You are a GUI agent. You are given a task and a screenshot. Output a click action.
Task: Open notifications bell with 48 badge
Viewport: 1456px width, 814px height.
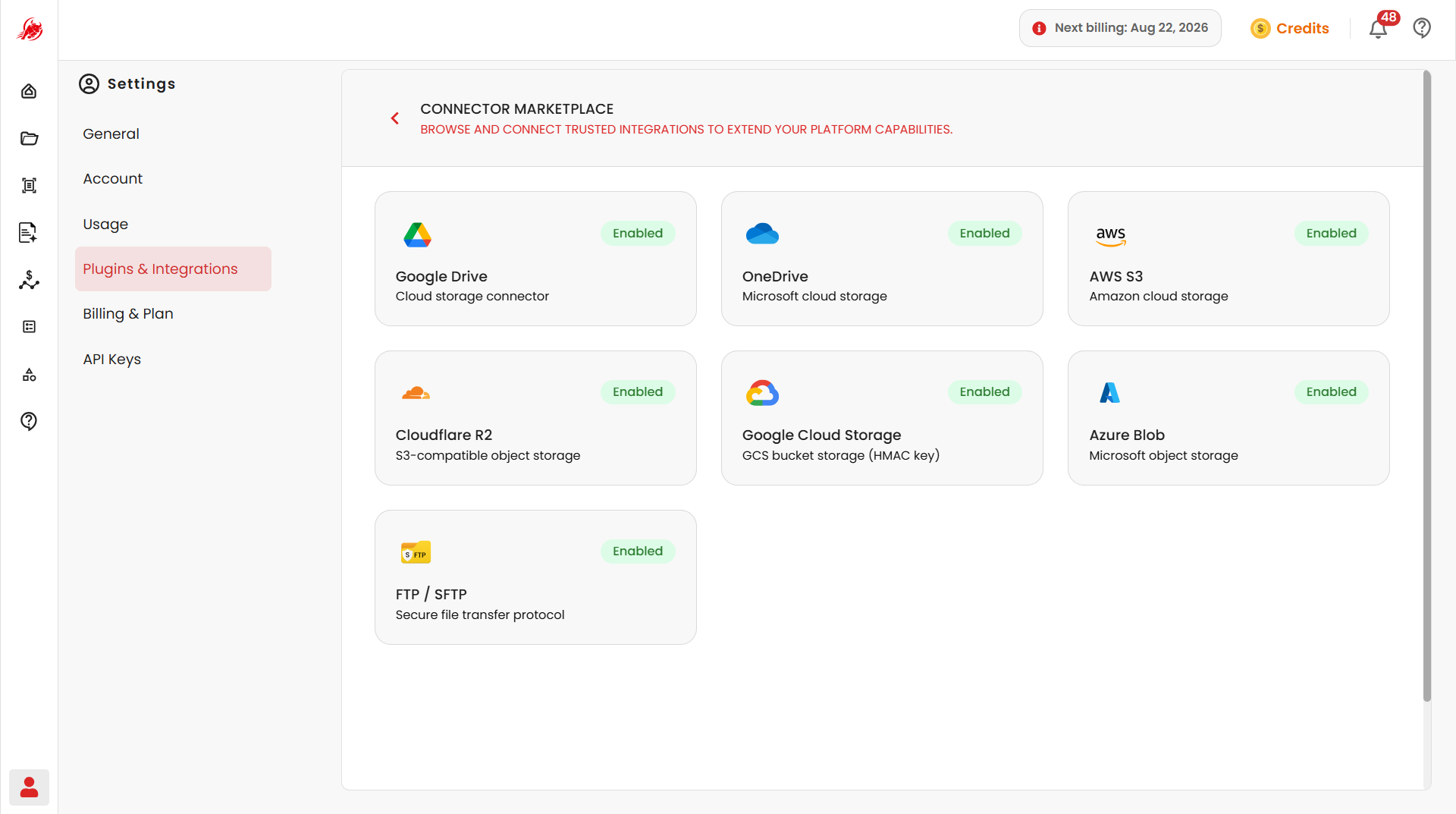coord(1378,29)
